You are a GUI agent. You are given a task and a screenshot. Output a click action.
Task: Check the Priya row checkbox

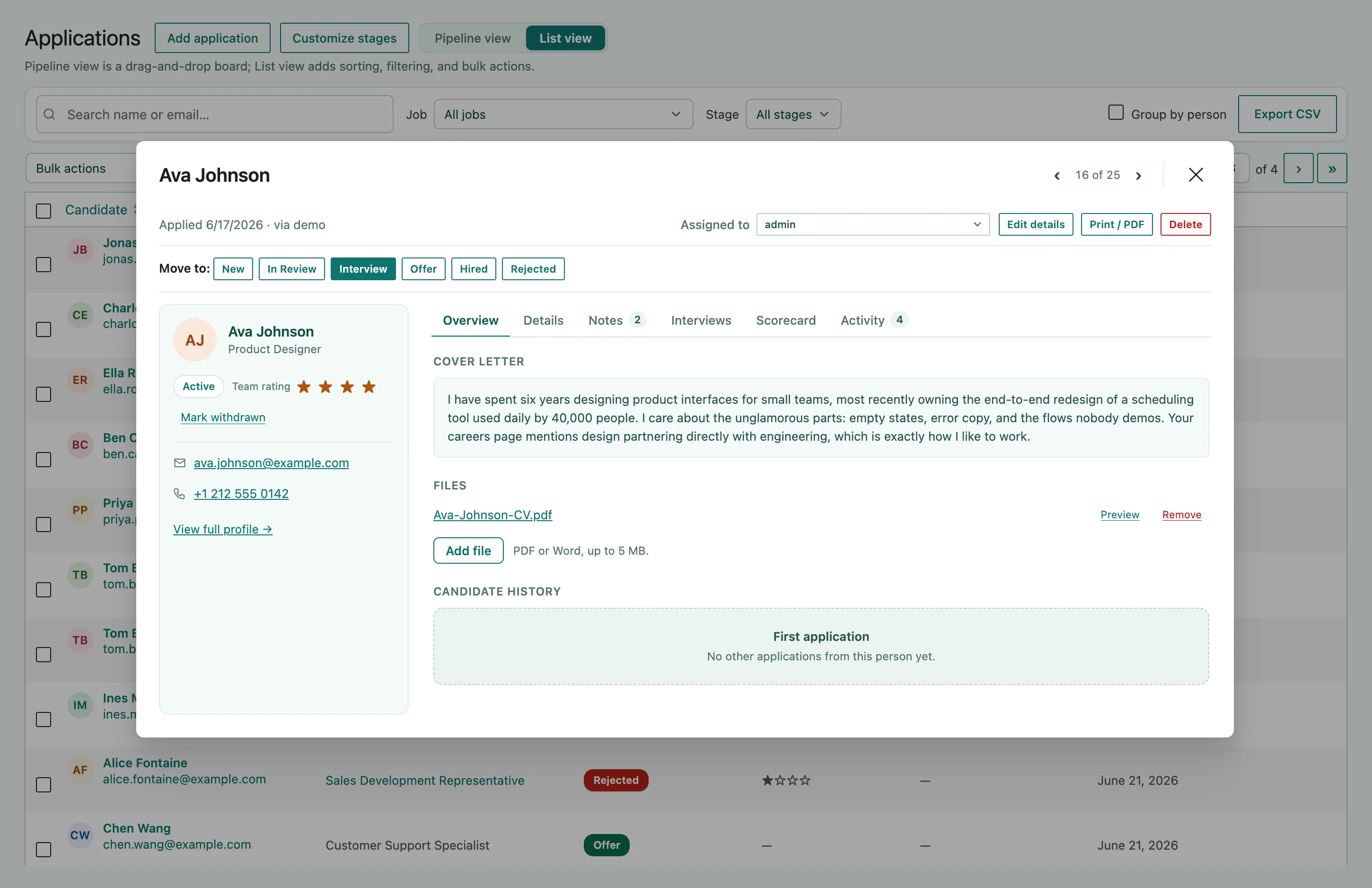[44, 525]
